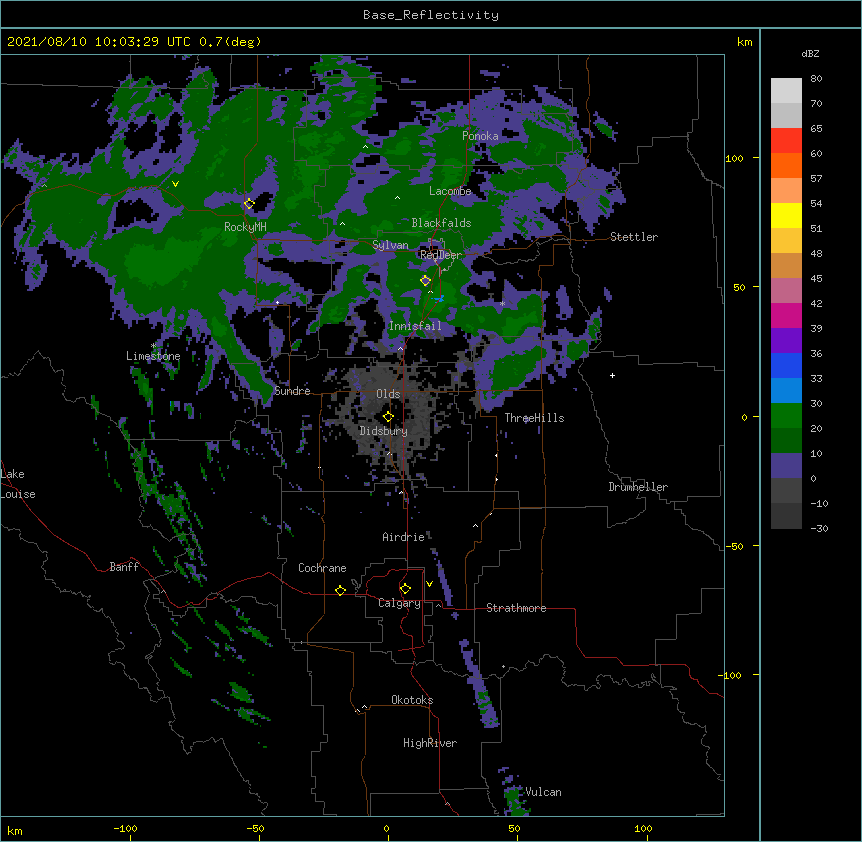This screenshot has width=862, height=842.
Task: Click the HighRiver label
Action: click(430, 743)
